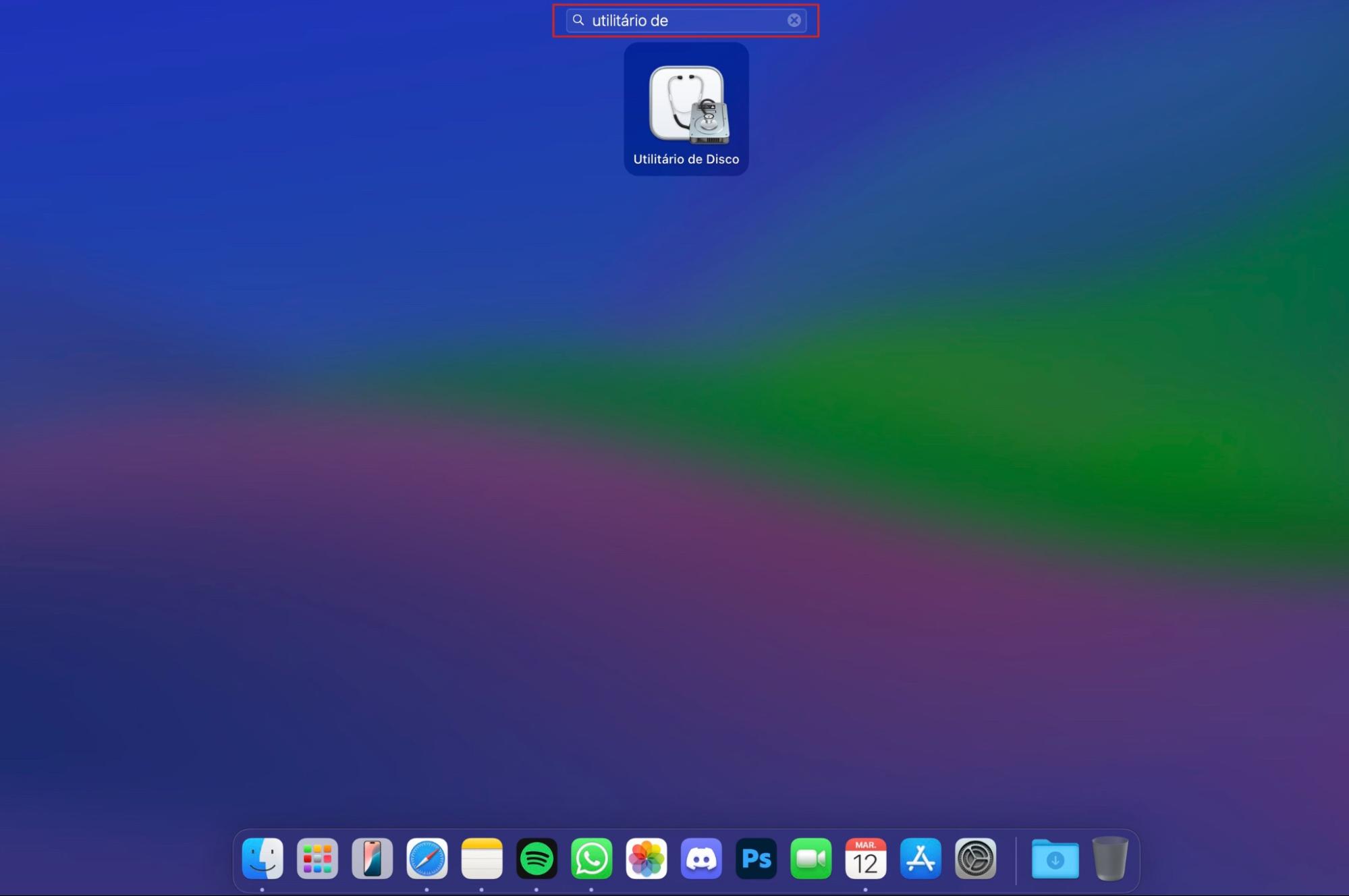Open System Settings from the Dock
This screenshot has height=896, width=1349.
coord(976,859)
